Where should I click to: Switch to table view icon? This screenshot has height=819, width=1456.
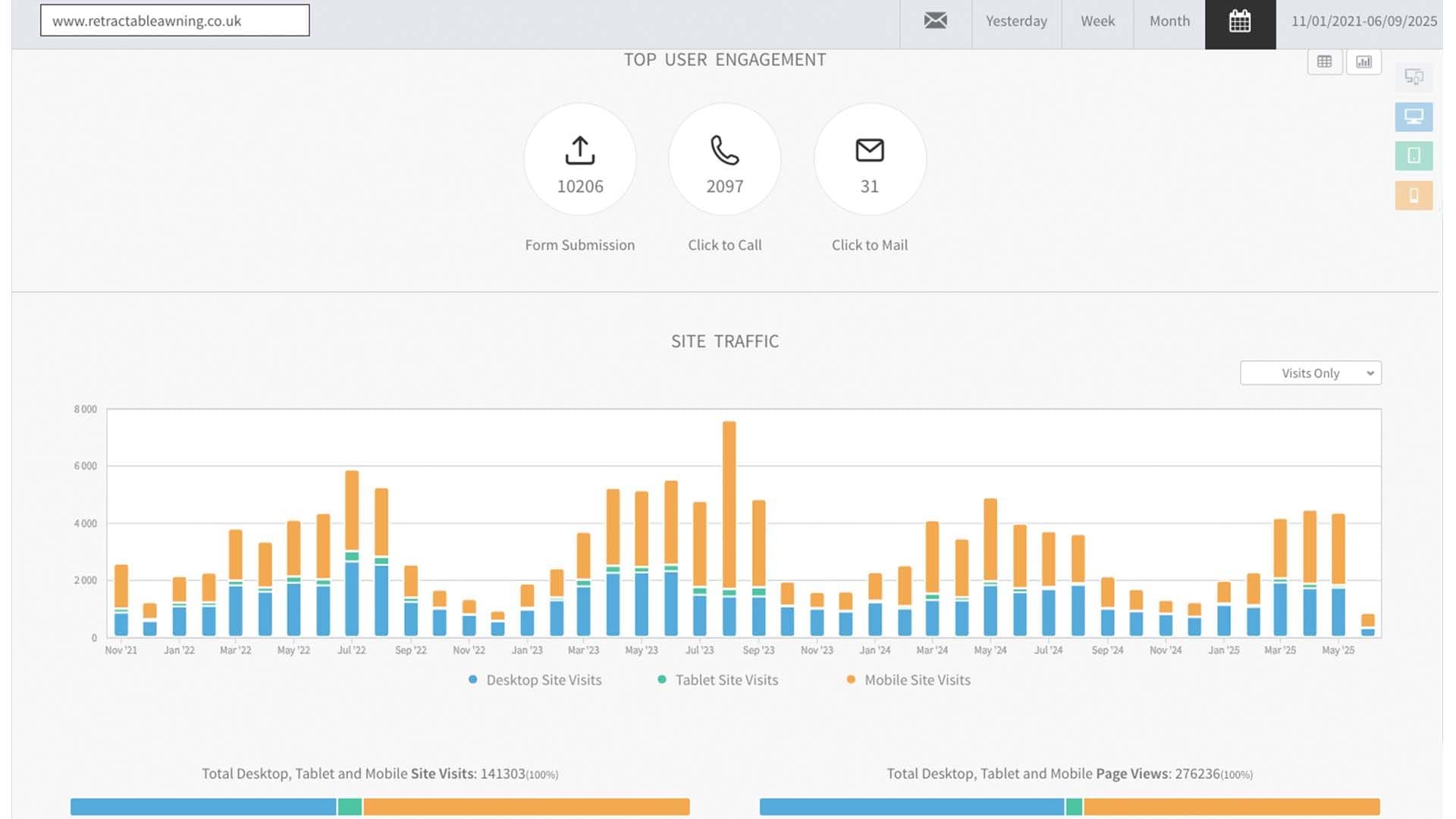[1324, 61]
